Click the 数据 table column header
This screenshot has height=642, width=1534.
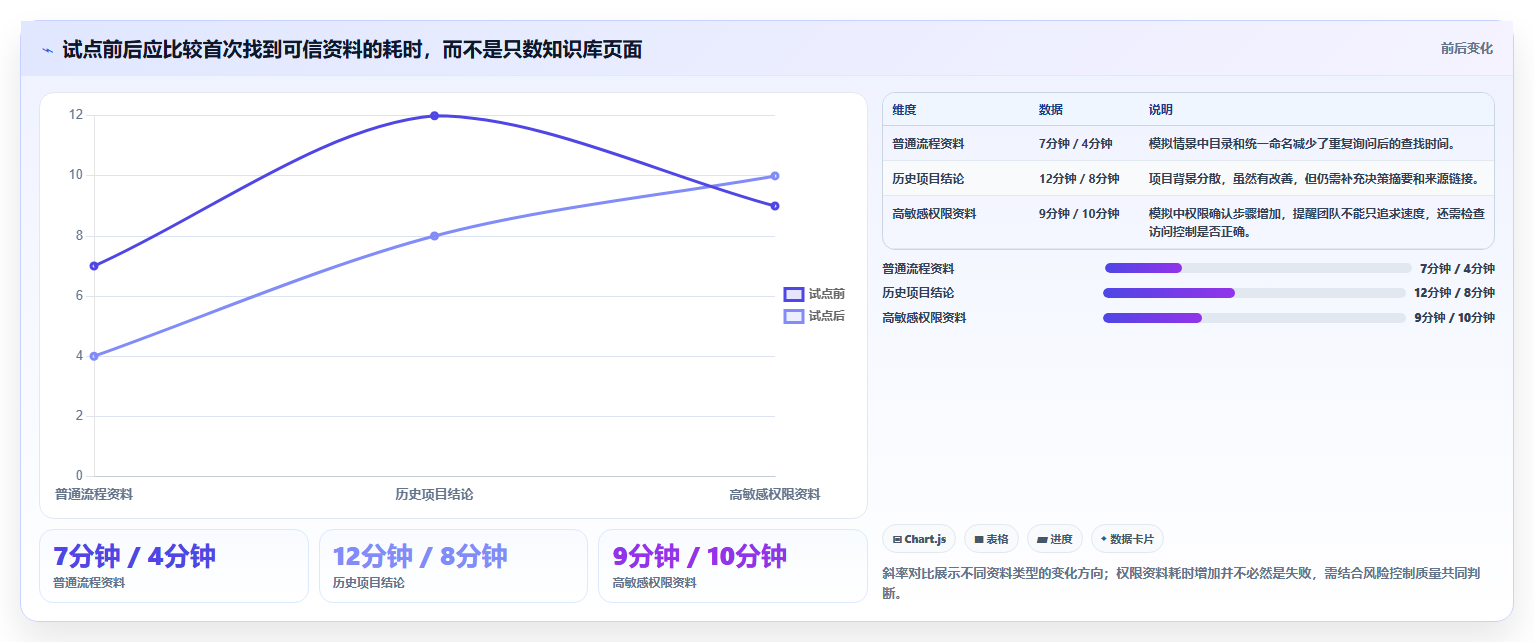tap(1051, 110)
